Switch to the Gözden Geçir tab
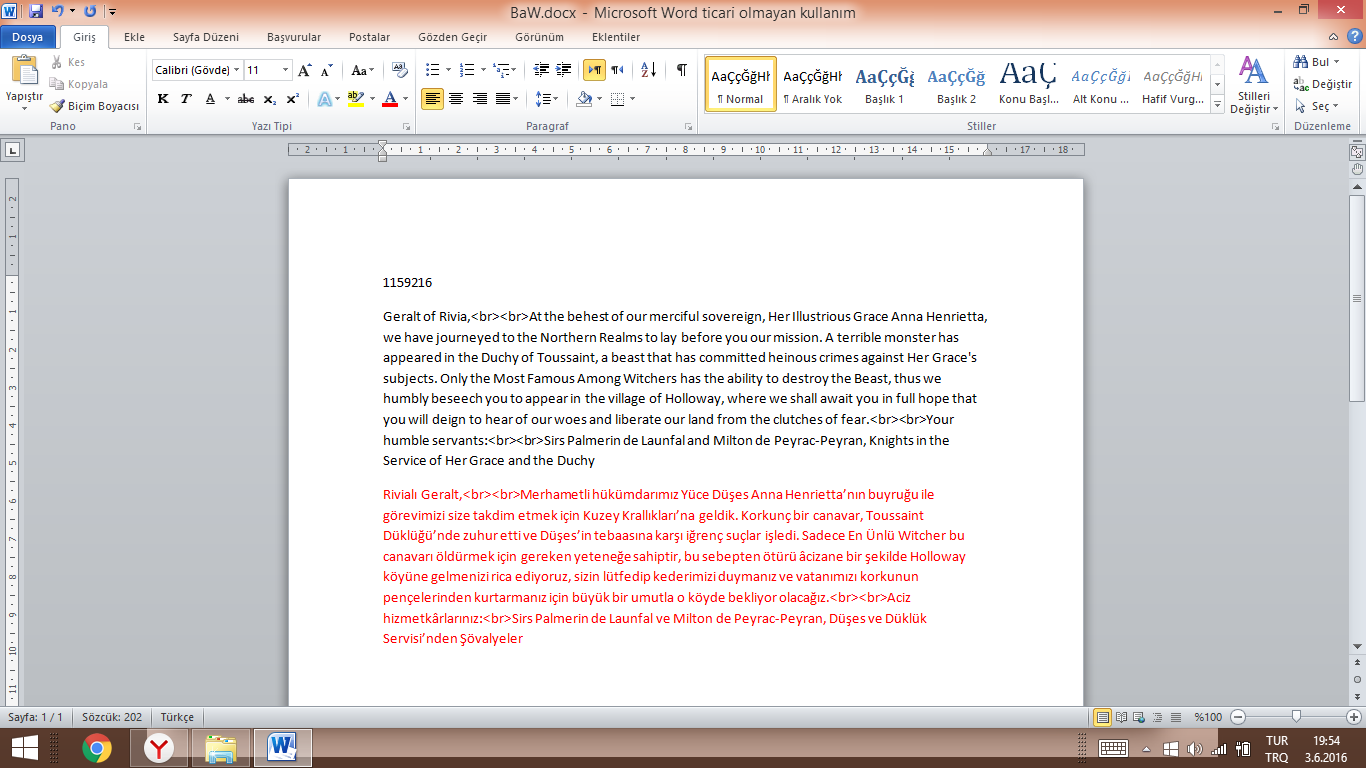The width and height of the screenshot is (1366, 768). (x=454, y=37)
